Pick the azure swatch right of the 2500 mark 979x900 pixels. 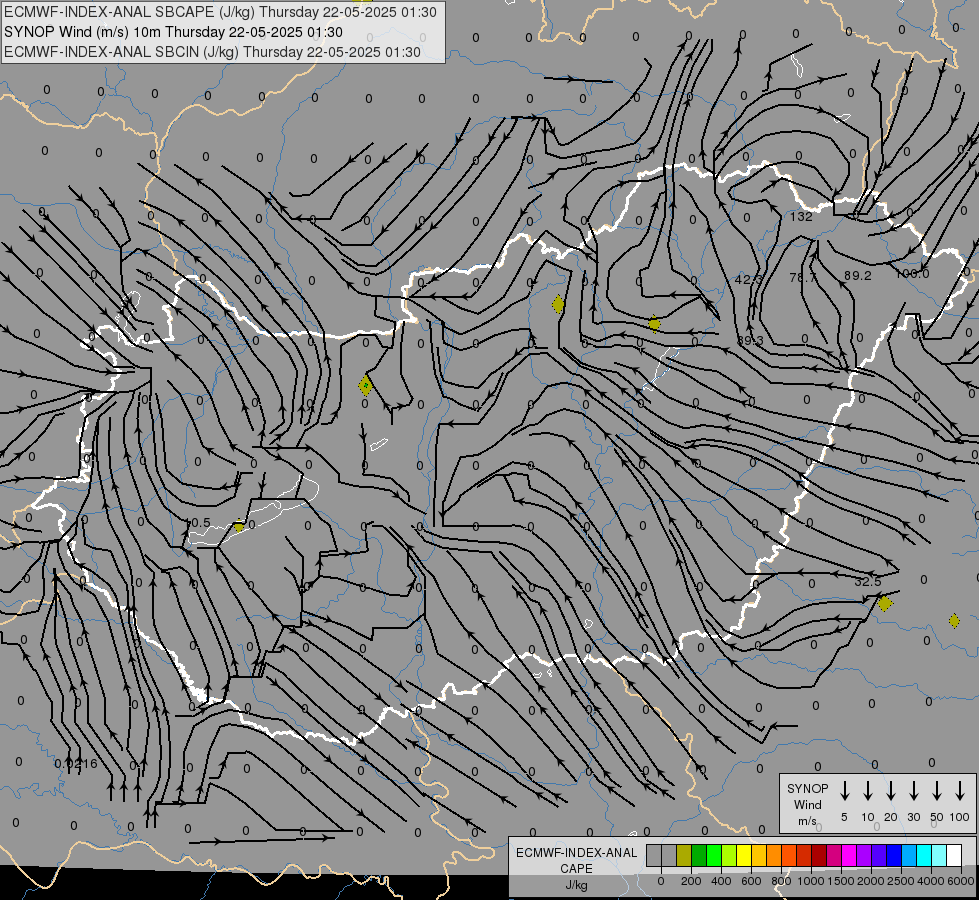[x=909, y=856]
